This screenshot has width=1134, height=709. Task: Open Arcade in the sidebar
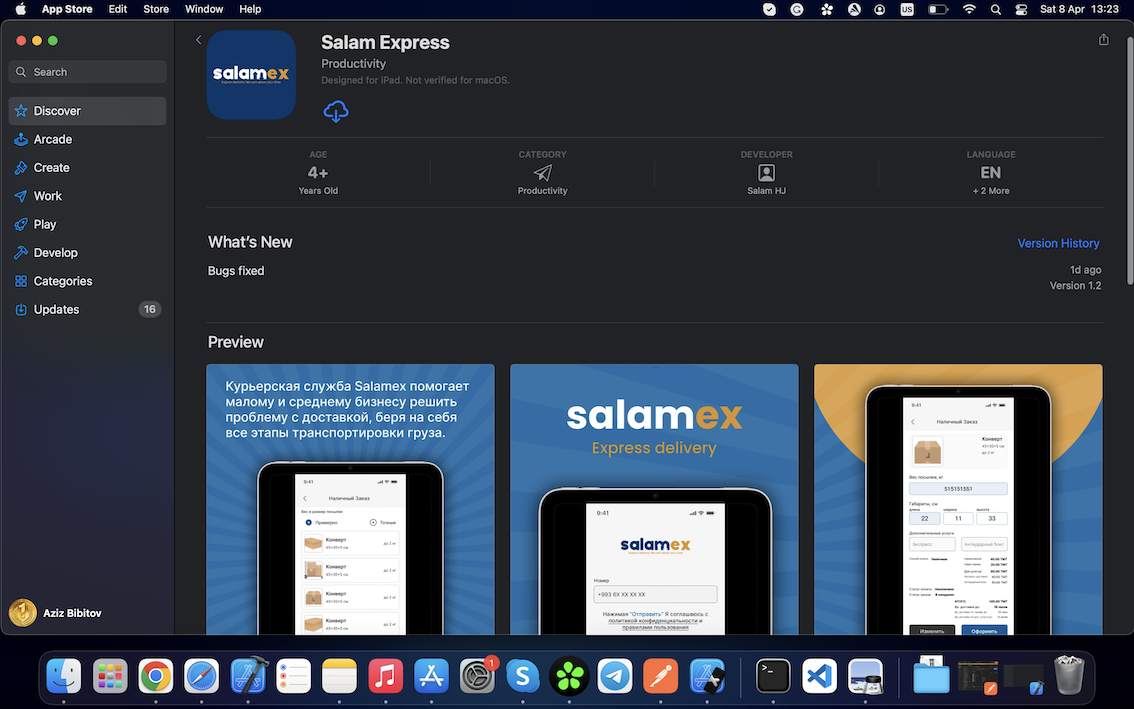pos(88,139)
